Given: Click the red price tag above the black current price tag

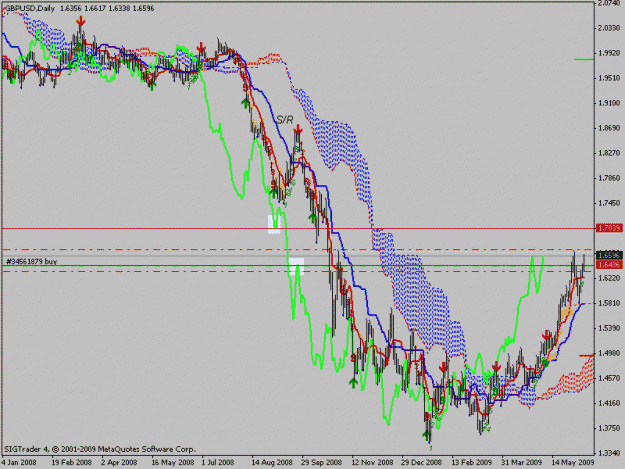Looking at the screenshot, I should (x=609, y=228).
